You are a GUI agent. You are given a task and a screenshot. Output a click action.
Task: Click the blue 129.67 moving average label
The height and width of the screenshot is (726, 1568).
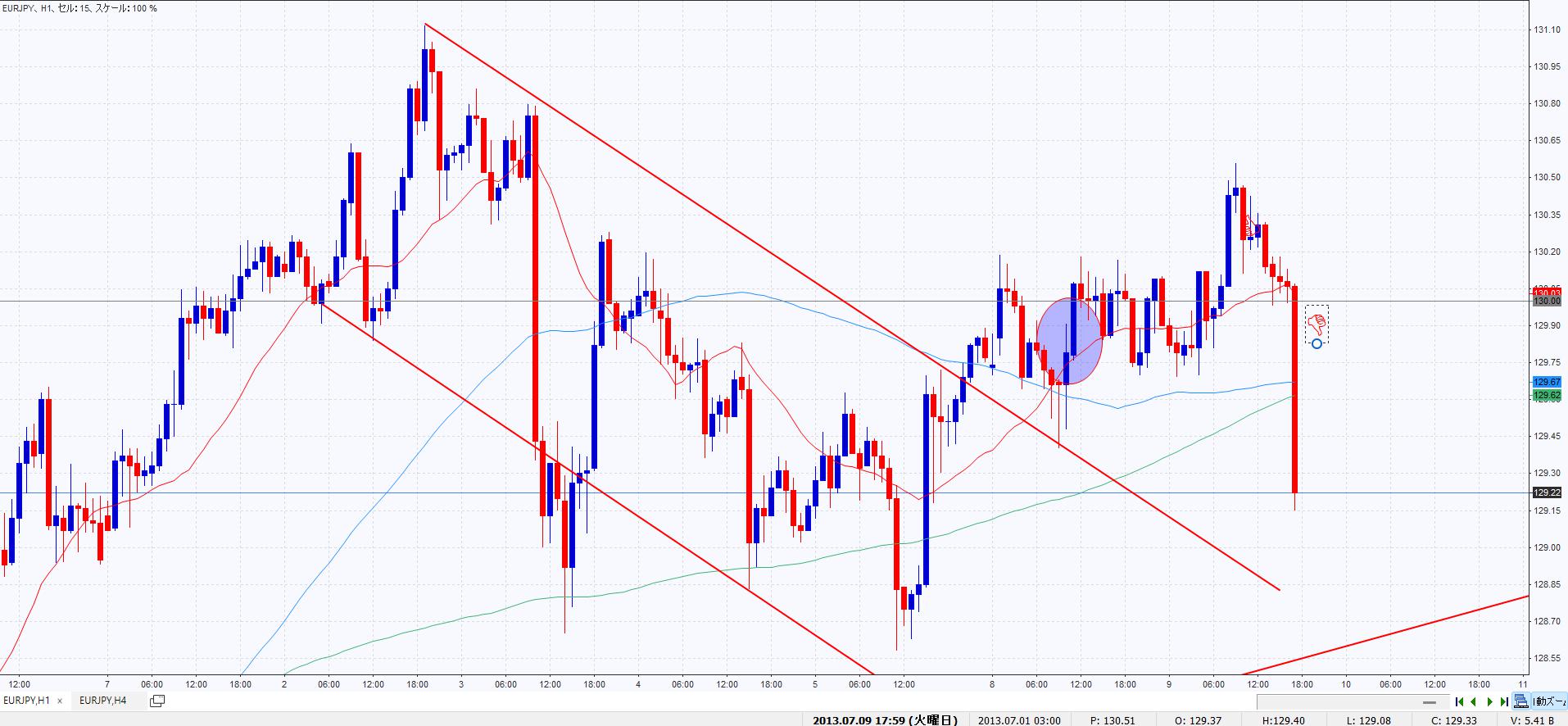click(1547, 382)
